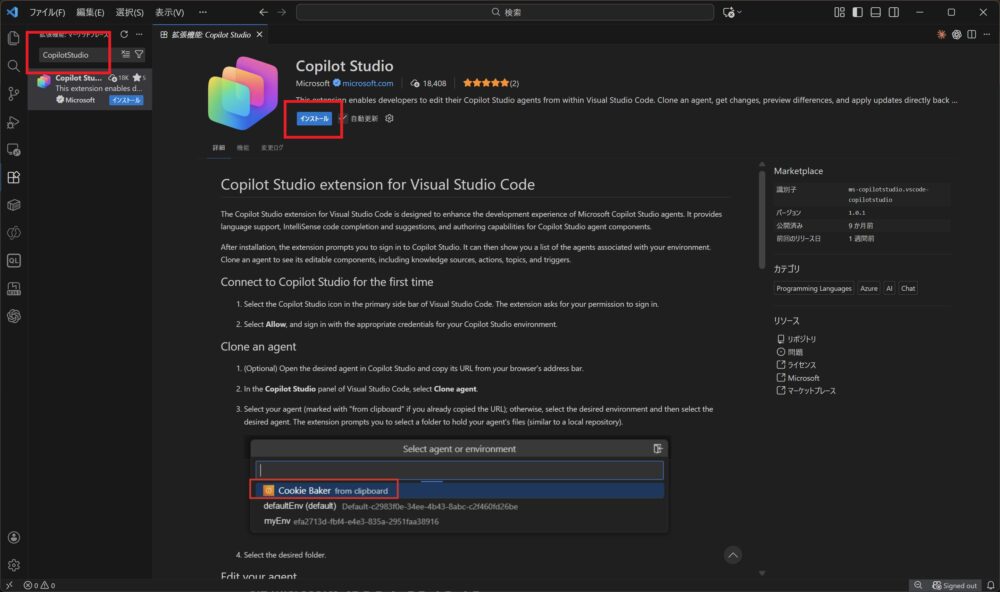Toggle primary side bar visibility
The image size is (1000, 592).
856,12
